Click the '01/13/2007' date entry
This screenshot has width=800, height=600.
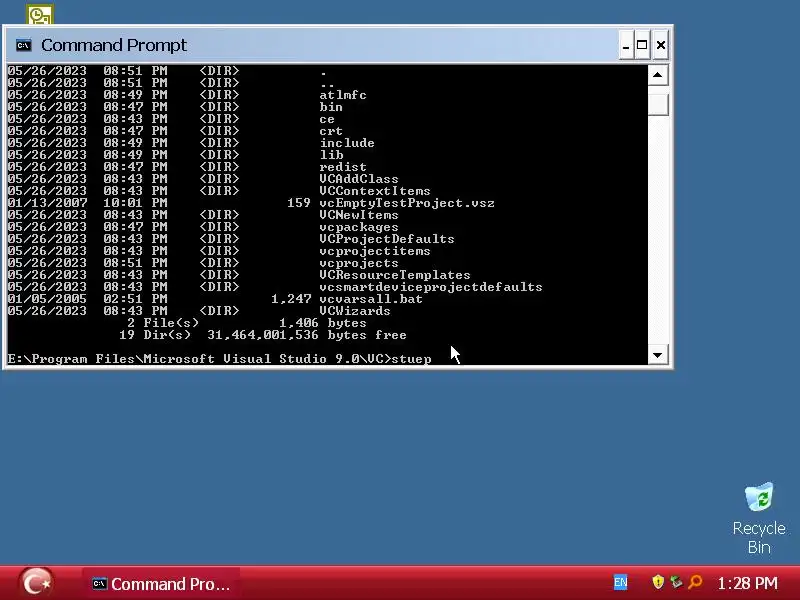click(x=47, y=203)
